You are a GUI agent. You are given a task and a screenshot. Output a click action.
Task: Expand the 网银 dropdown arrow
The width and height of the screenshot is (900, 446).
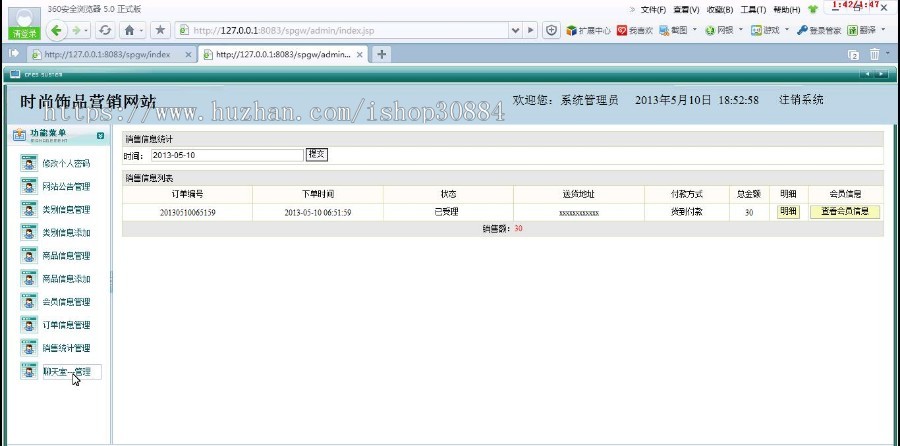pyautogui.click(x=740, y=29)
